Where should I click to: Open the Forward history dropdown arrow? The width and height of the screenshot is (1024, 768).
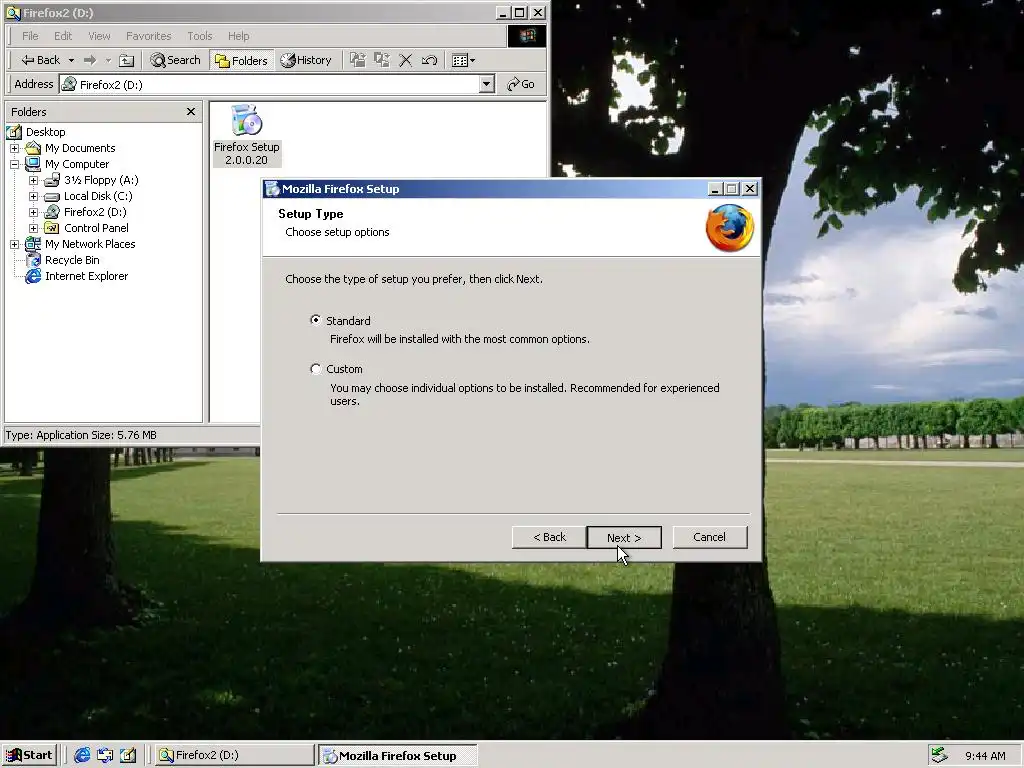108,60
